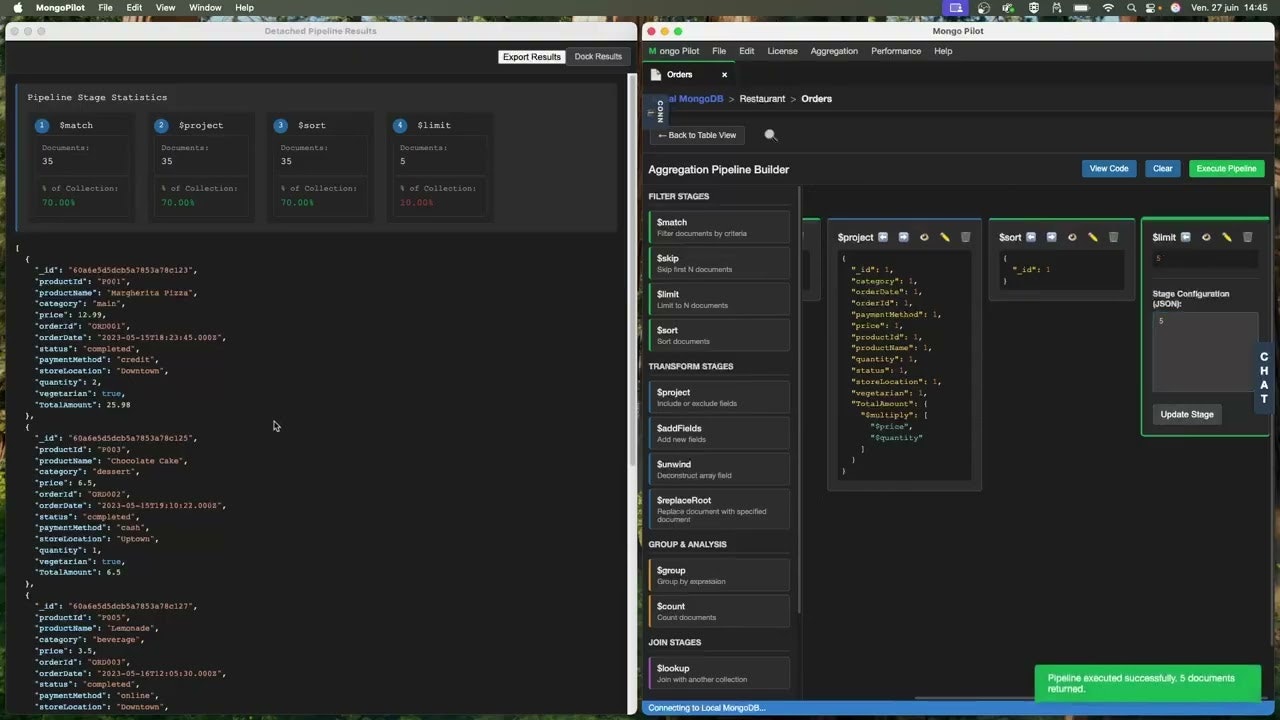Screen dimensions: 1280x720
Task: Move the $project stage right
Action: click(x=903, y=237)
